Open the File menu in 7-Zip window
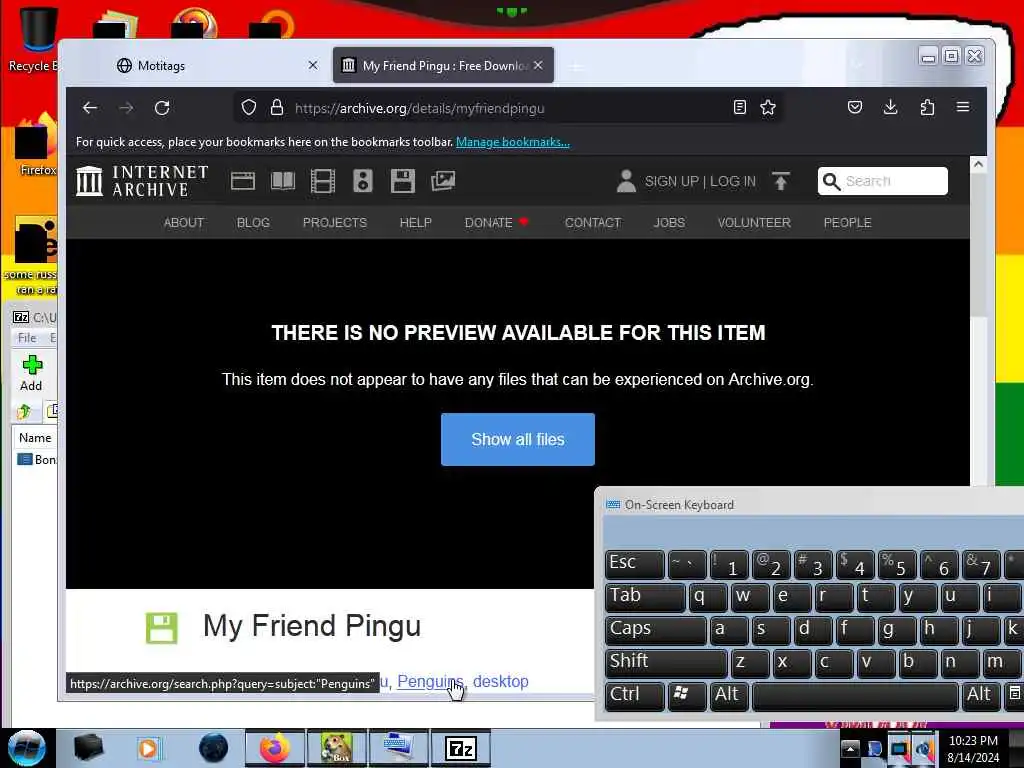1024x768 pixels. coord(27,338)
